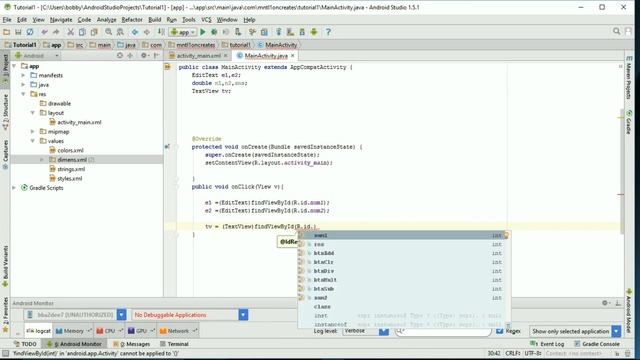Open the Build Variants side panel
Screen dimensions: 640x360
(x=5, y=266)
